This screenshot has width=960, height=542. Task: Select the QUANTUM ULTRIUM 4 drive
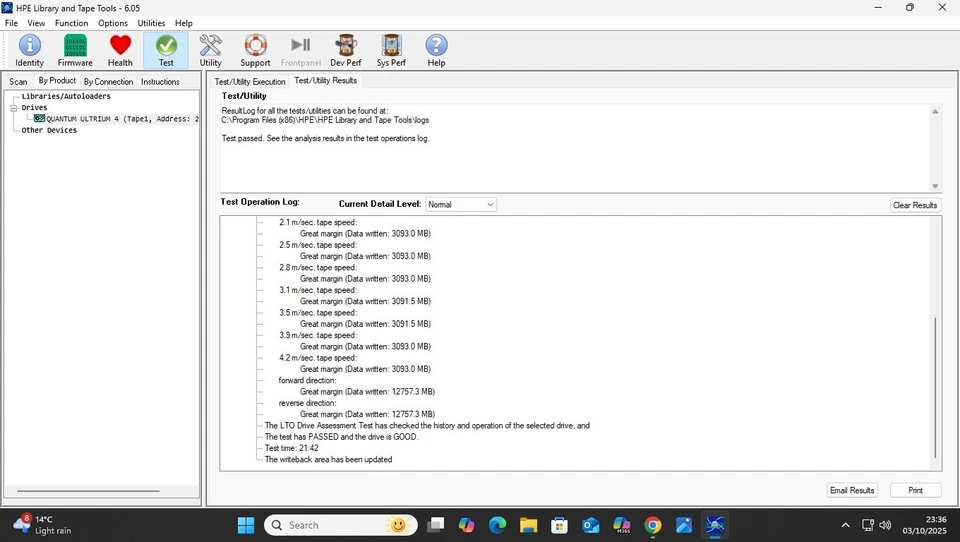(116, 119)
